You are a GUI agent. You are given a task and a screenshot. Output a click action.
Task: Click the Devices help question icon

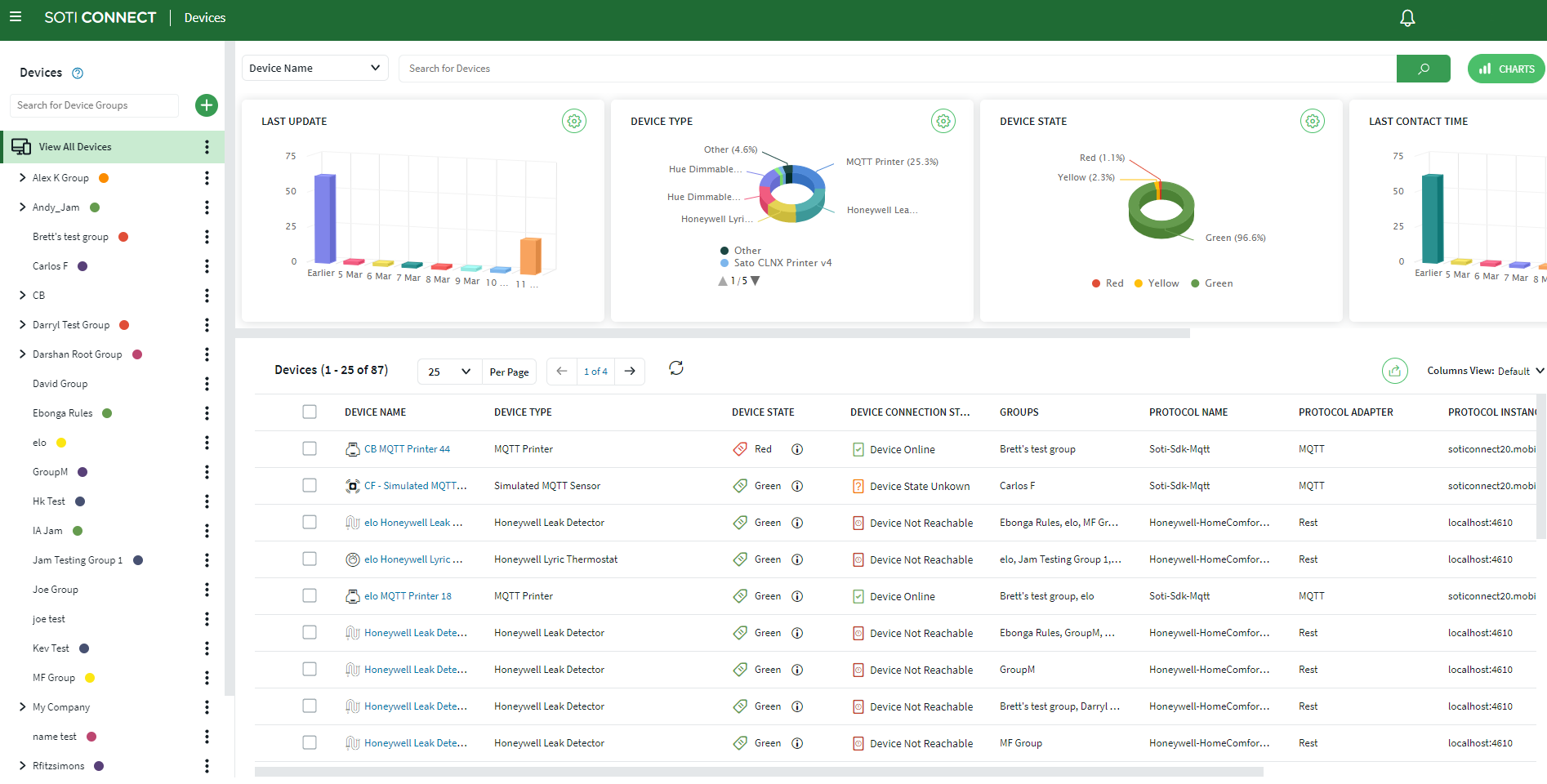point(78,73)
